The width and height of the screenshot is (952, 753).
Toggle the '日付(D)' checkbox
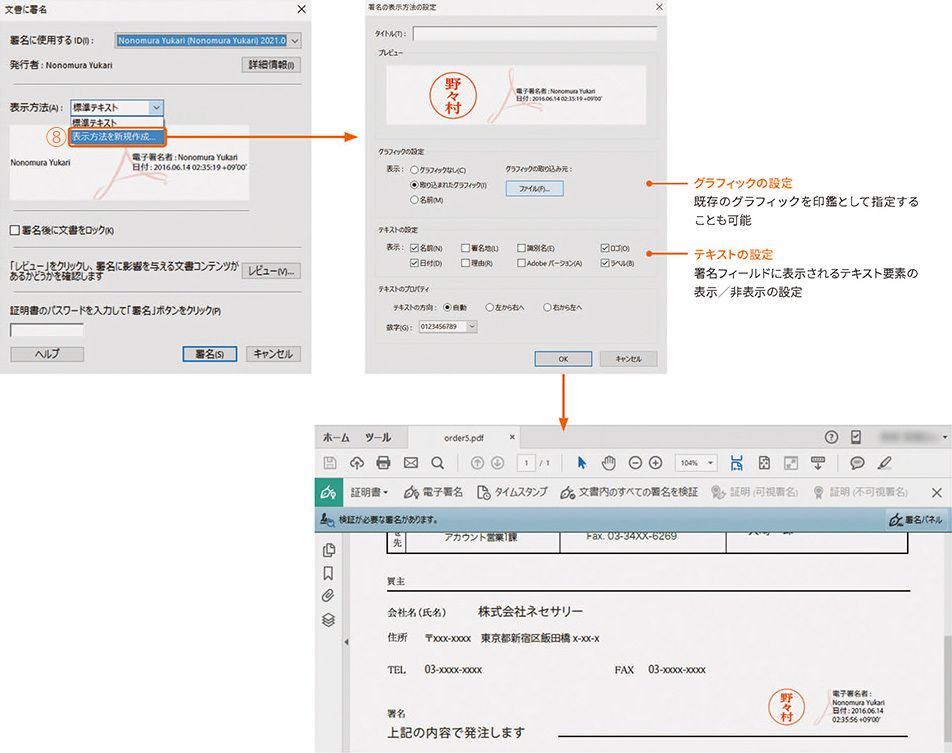pyautogui.click(x=415, y=263)
